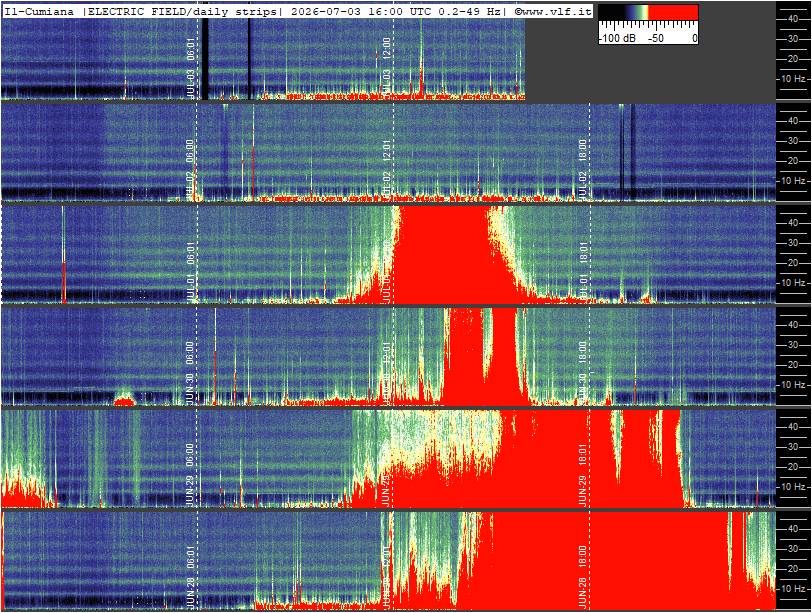Click the 2026-07-03 16:00 UTC timestamp

pos(360,11)
